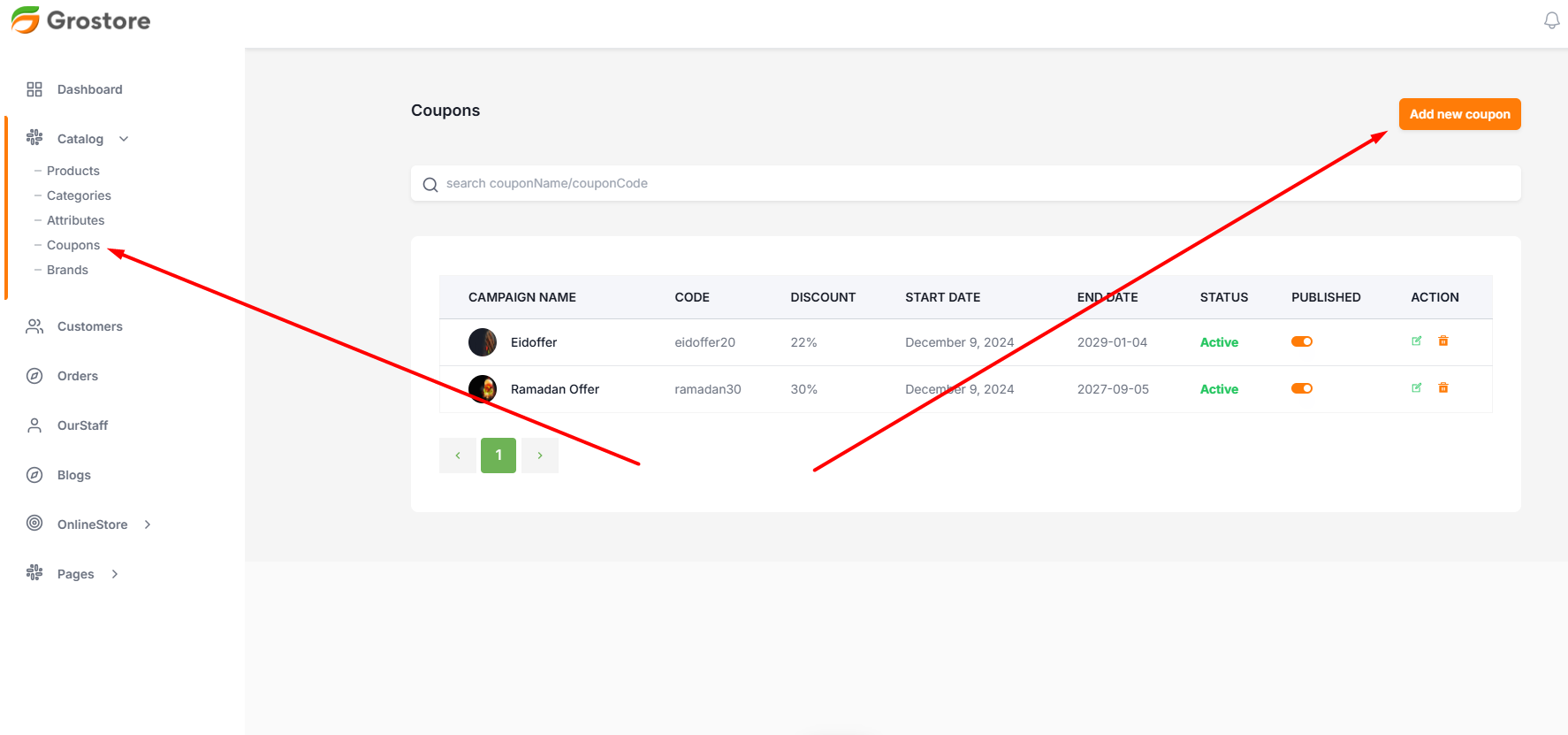The image size is (1568, 735).
Task: Edit the Ramadan Offer coupon
Action: point(1416,388)
